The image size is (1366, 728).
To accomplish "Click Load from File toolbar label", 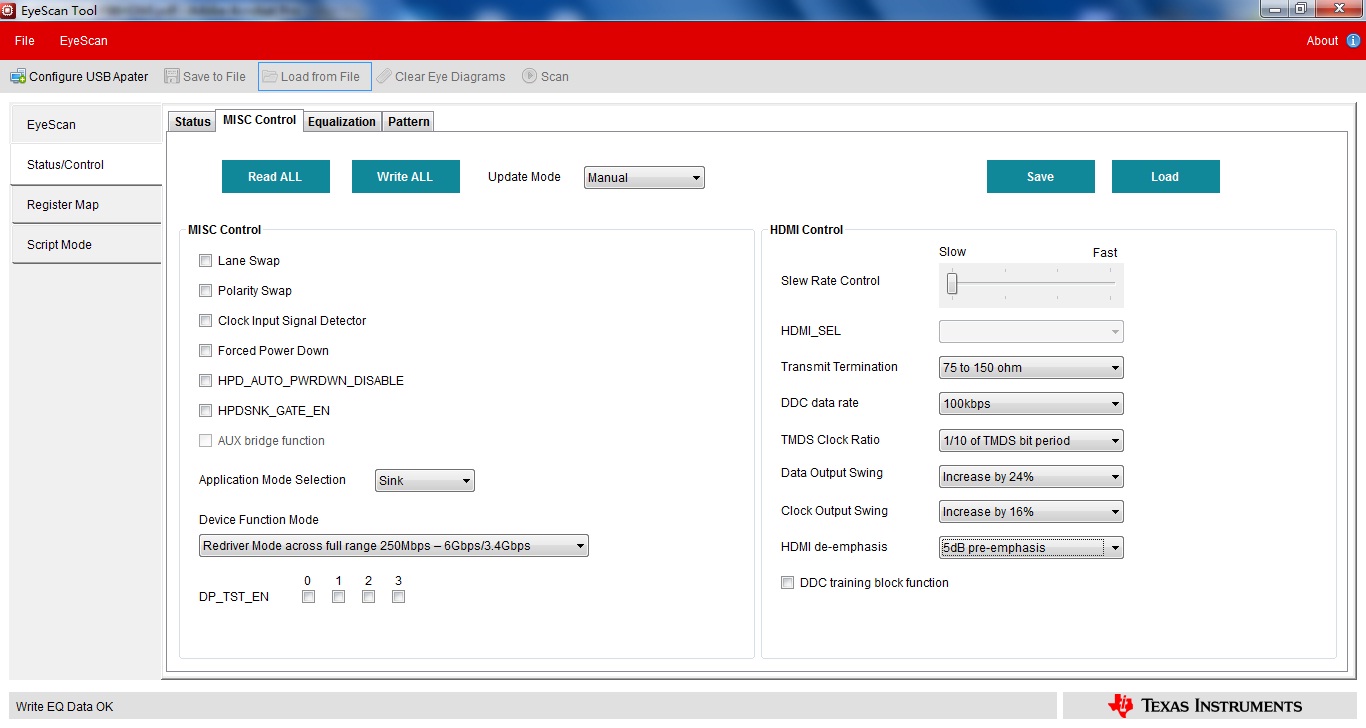I will pos(320,77).
